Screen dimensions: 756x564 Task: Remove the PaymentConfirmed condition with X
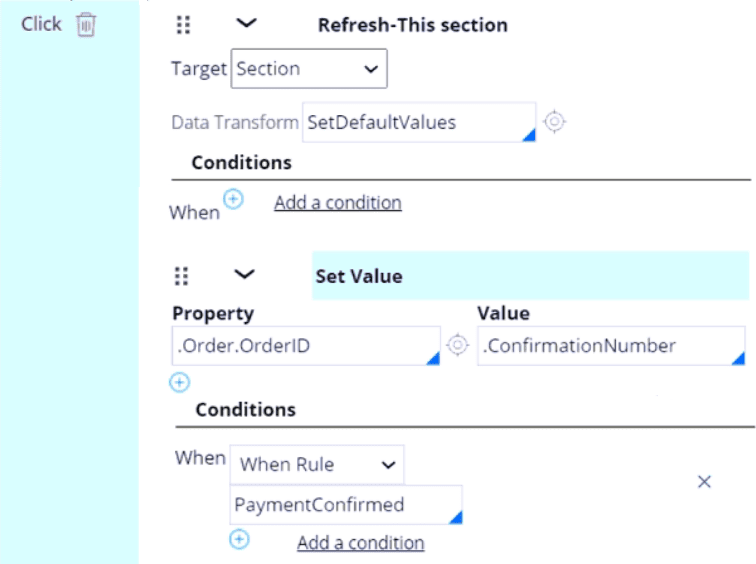[704, 482]
